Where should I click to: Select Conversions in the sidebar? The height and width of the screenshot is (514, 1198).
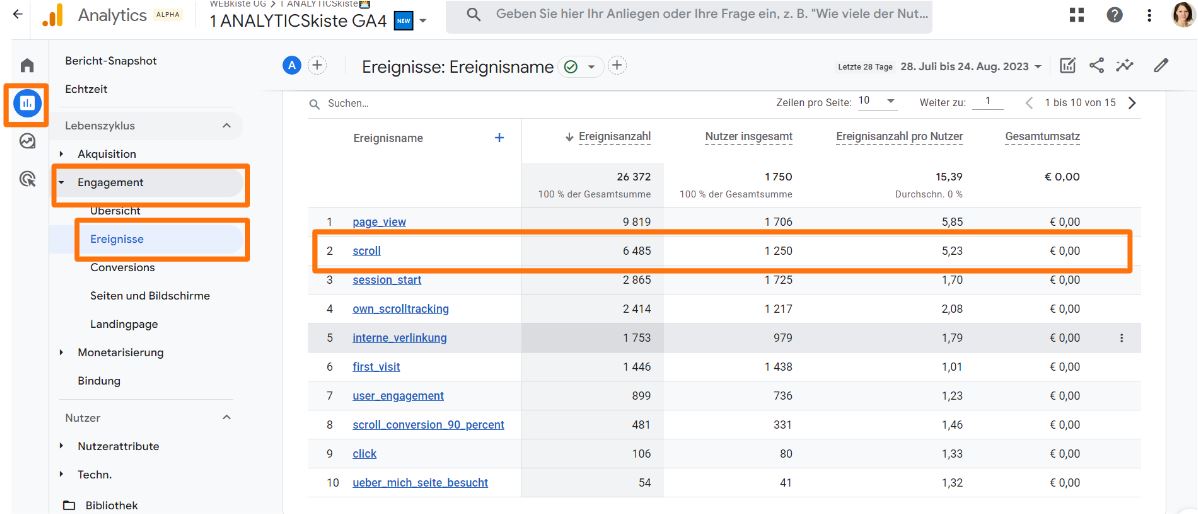(x=122, y=268)
